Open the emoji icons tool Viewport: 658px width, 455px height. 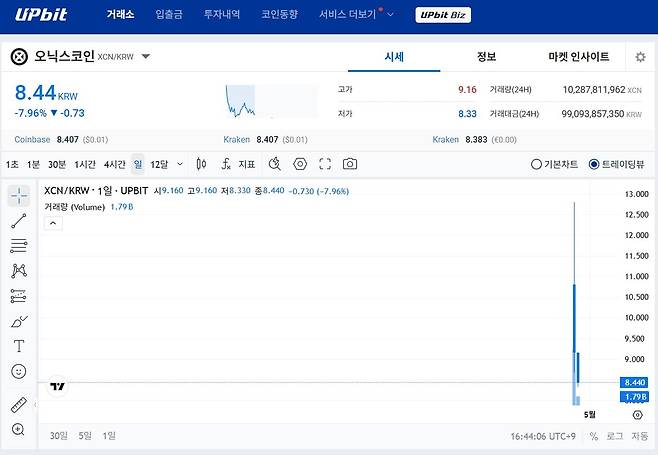pos(19,371)
